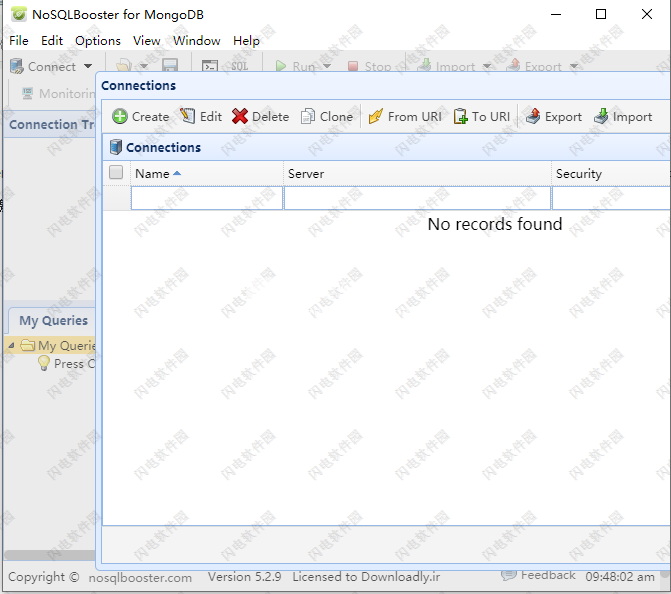Click the Licensed to Downloadly.ir text

tap(366, 577)
